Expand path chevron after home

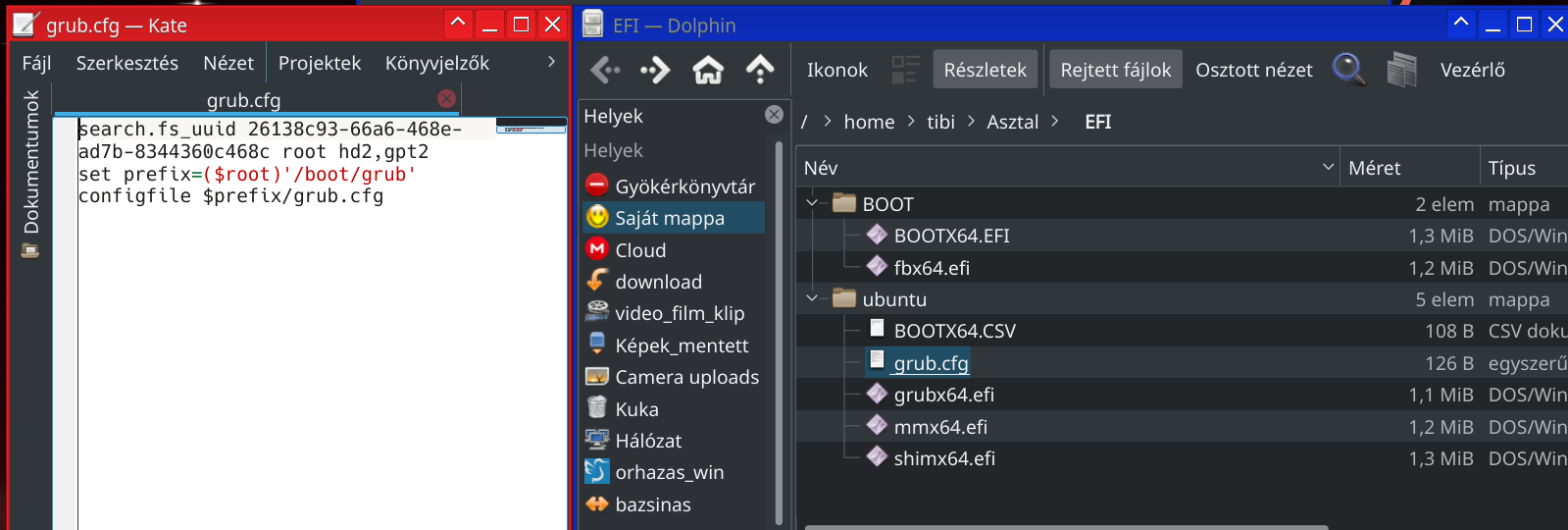point(911,121)
